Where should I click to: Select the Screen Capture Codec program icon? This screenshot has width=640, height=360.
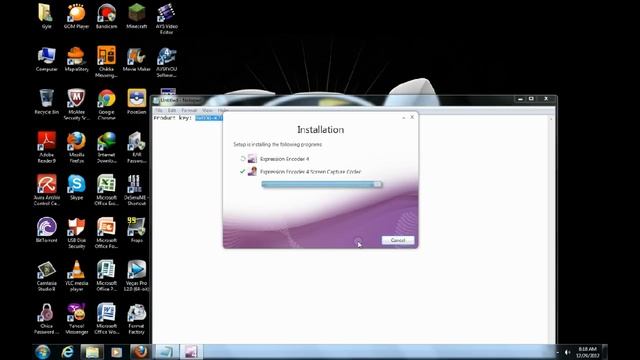pyautogui.click(x=252, y=171)
